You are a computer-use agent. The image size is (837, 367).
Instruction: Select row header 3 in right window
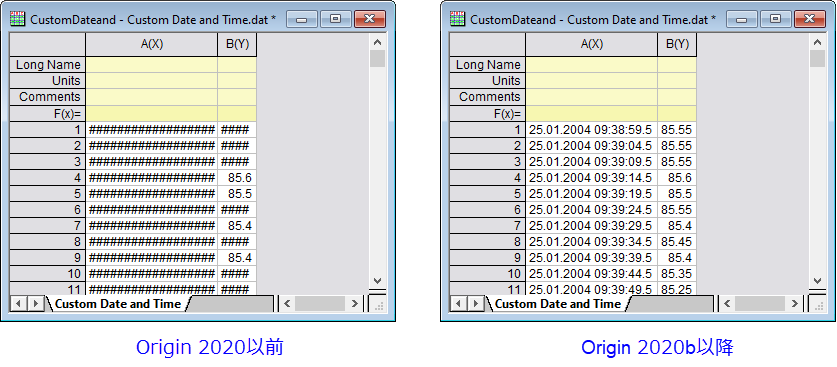487,162
